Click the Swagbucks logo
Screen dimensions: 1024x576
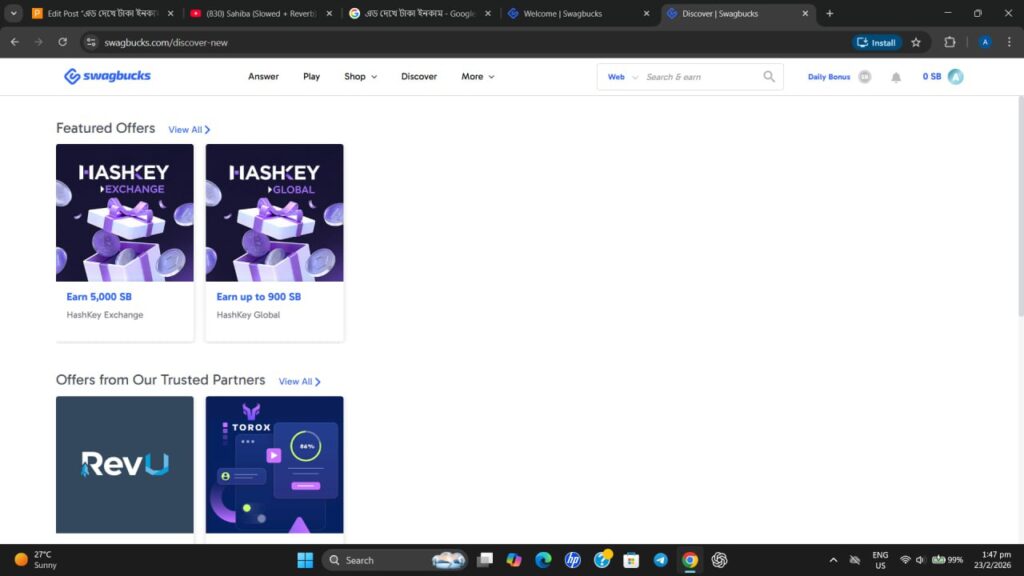107,76
